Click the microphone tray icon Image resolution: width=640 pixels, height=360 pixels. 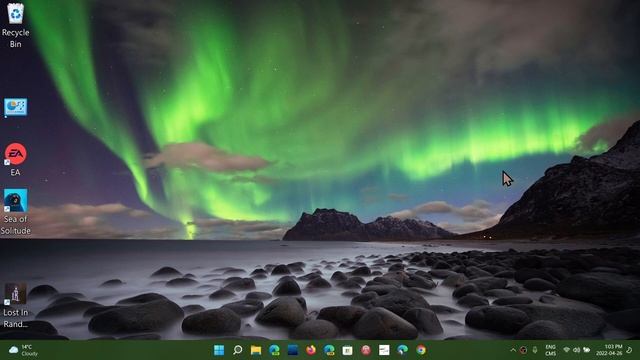535,350
